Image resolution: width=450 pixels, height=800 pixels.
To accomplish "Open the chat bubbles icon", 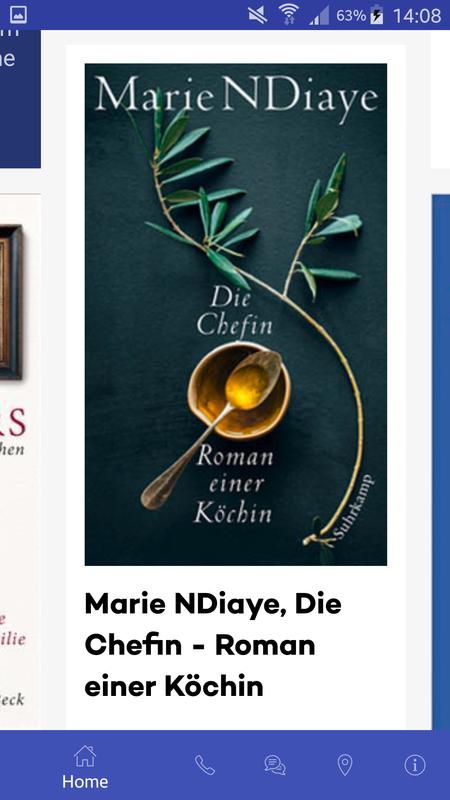I will click(x=275, y=765).
